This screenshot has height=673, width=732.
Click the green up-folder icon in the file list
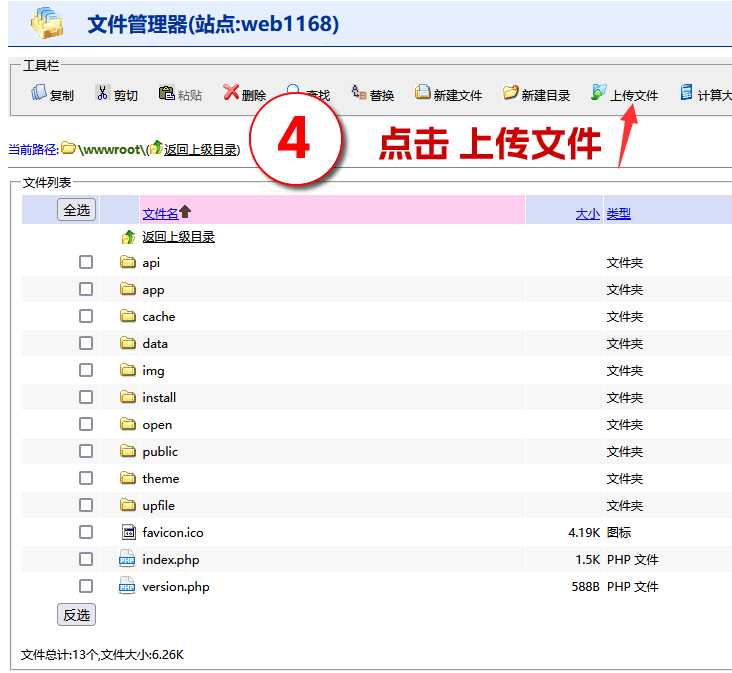coord(128,237)
